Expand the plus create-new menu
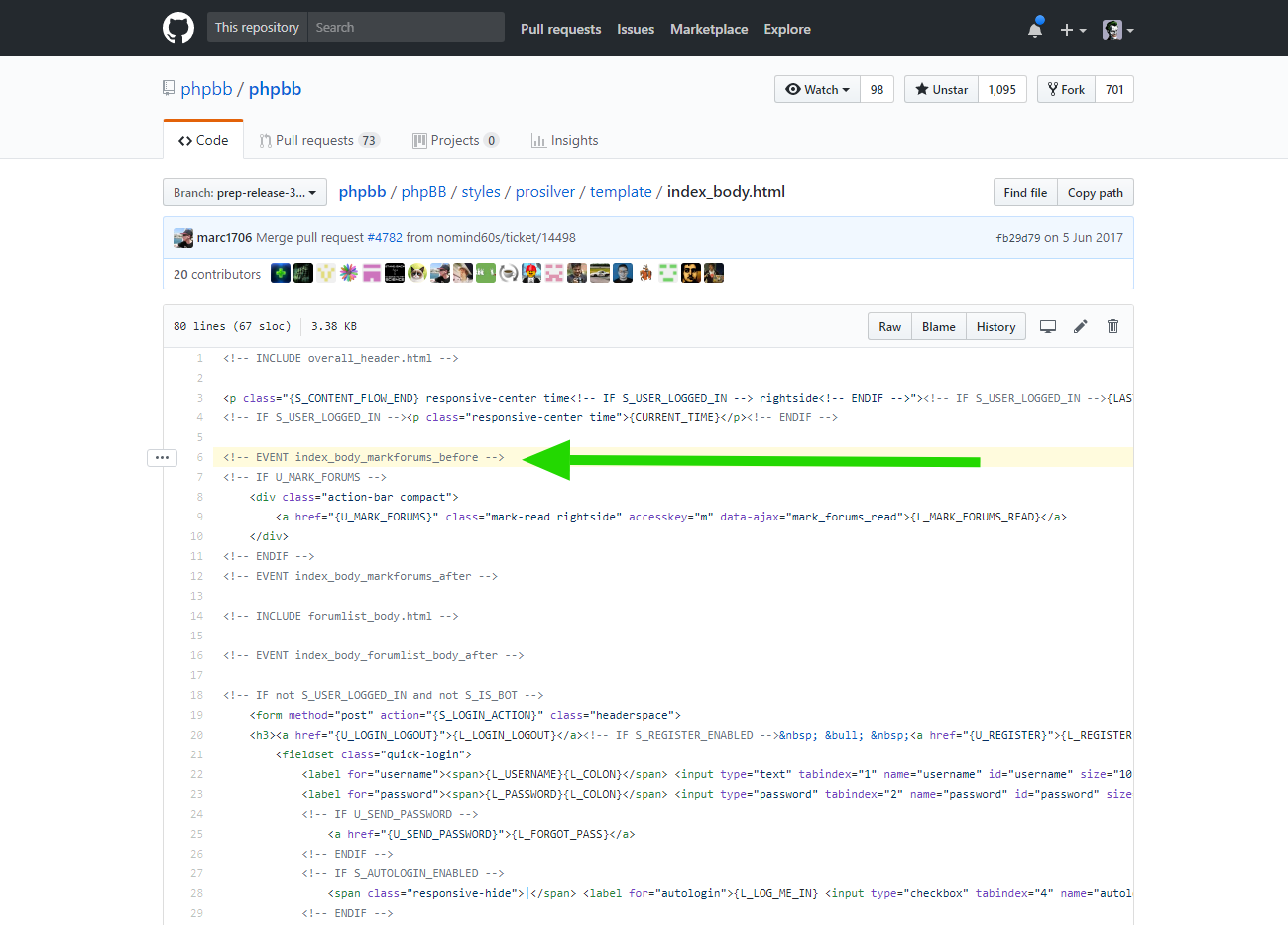This screenshot has height=925, width=1288. 1073,30
